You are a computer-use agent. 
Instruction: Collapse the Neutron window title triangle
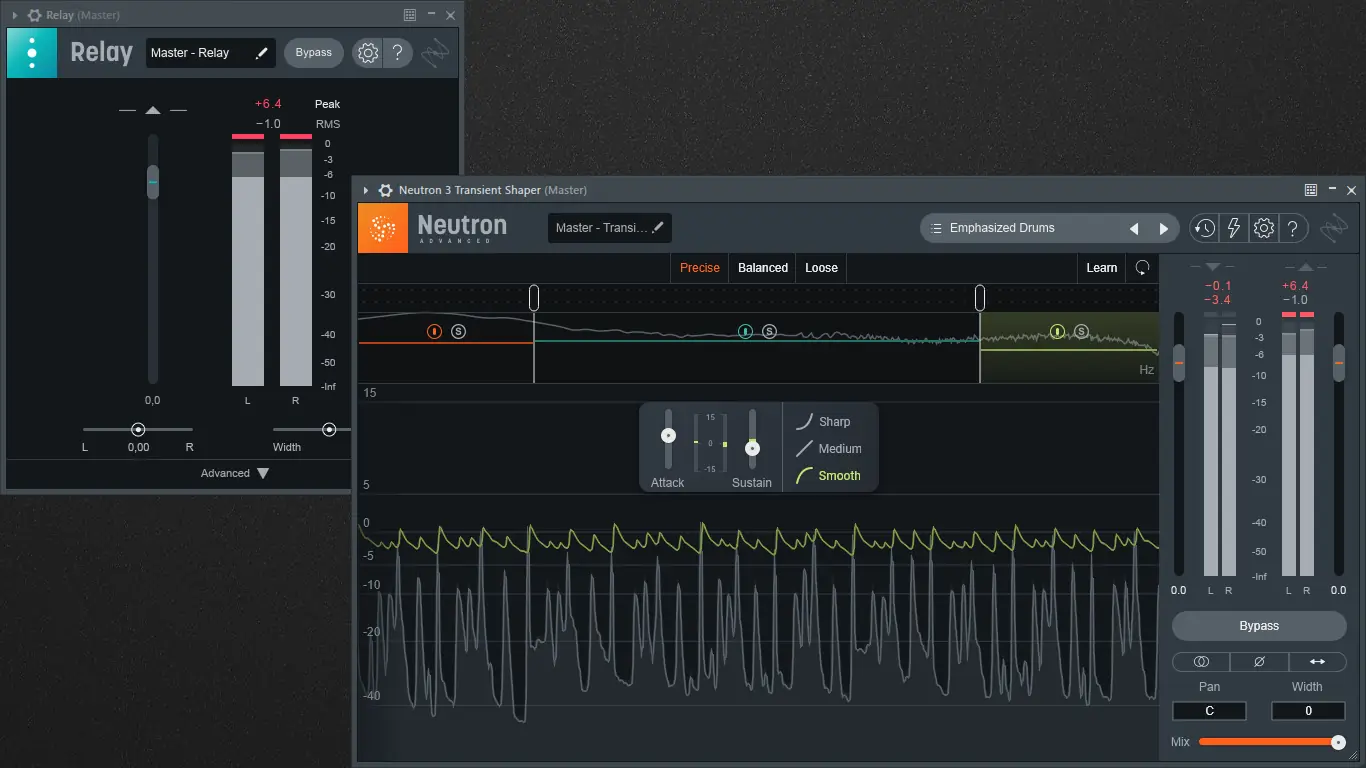(x=366, y=190)
